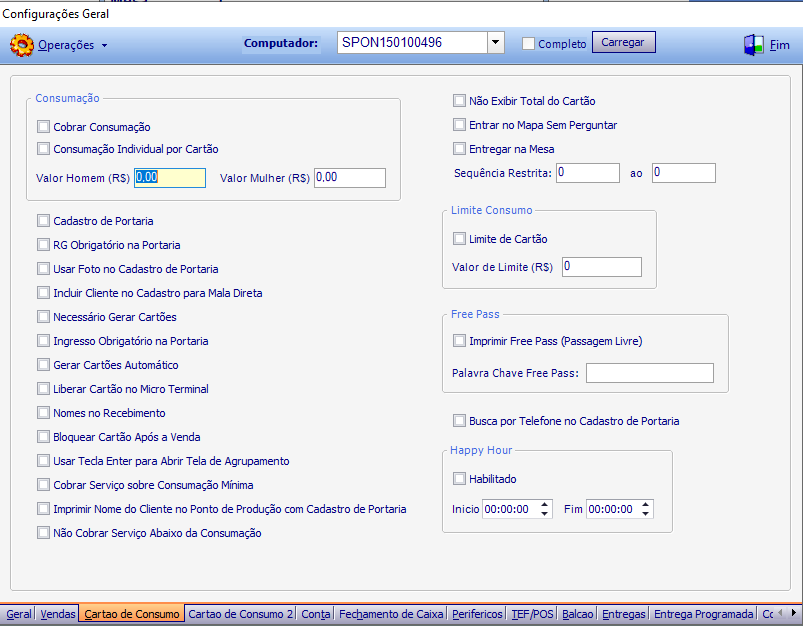Enable Liberar Cartão no Micro Terminal
Viewport: 803px width, 626px height.
click(x=44, y=389)
